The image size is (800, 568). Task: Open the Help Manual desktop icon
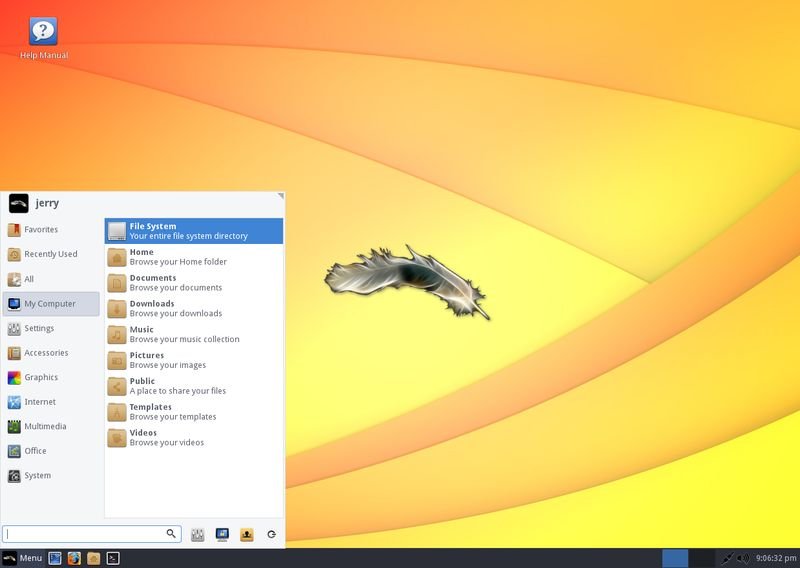pyautogui.click(x=44, y=33)
